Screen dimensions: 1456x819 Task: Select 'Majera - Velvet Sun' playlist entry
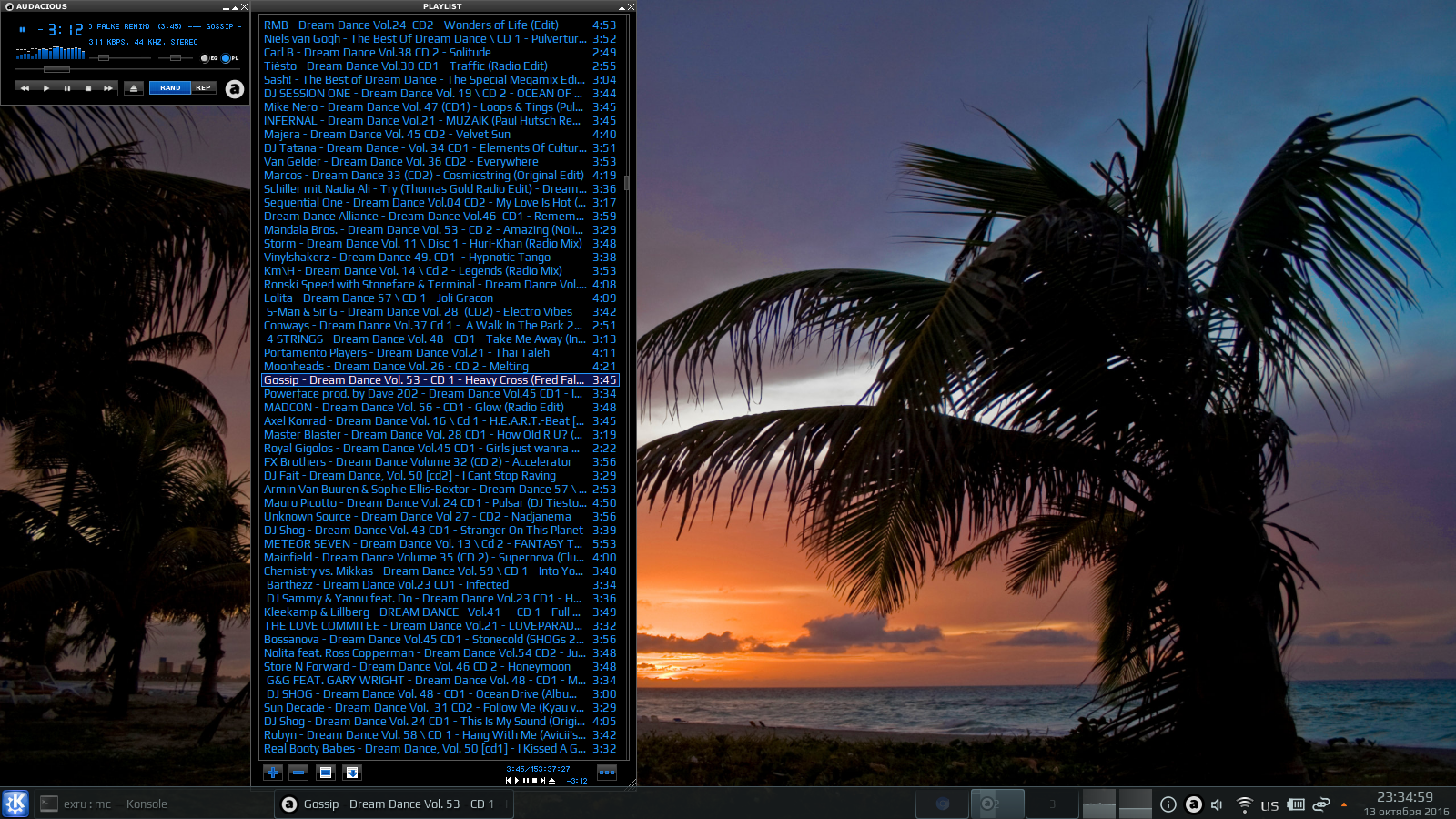point(440,134)
